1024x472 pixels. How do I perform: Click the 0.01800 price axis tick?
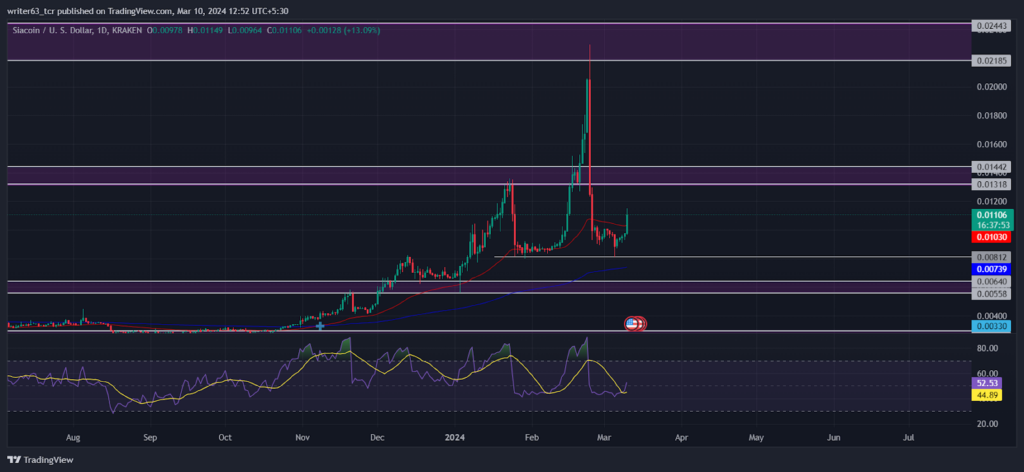991,116
